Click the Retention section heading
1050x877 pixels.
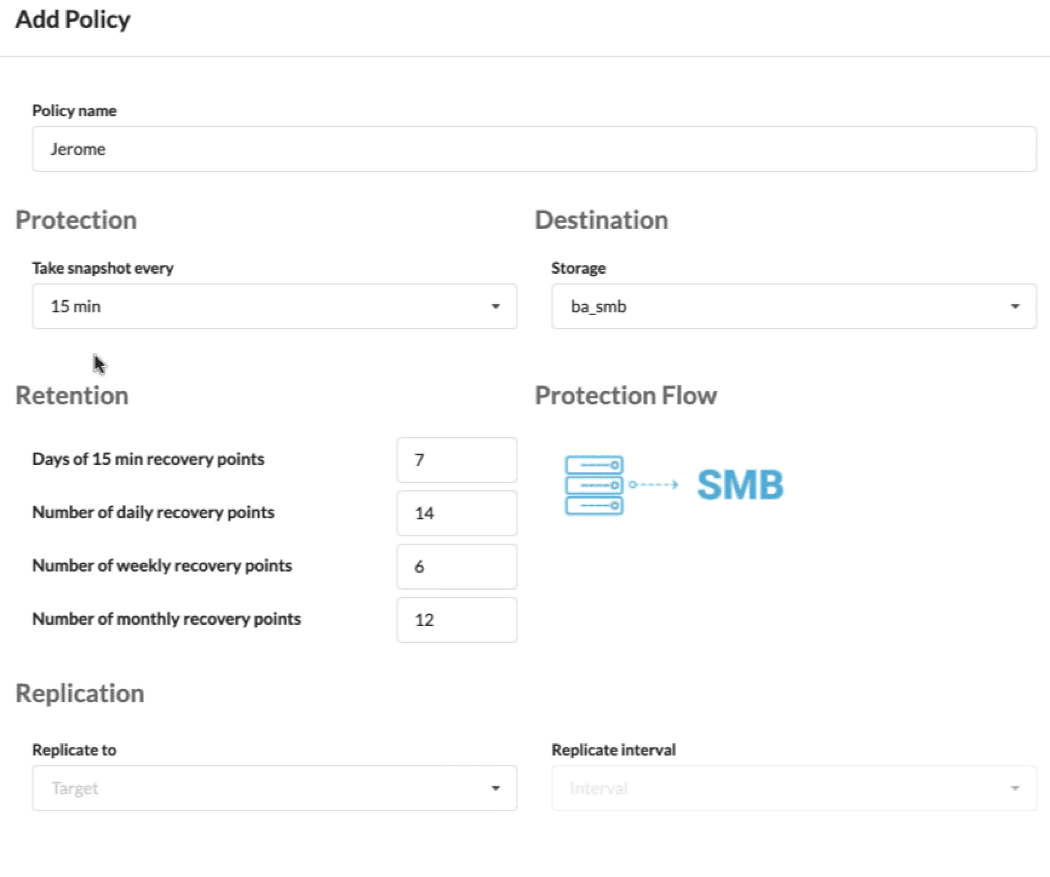click(71, 395)
